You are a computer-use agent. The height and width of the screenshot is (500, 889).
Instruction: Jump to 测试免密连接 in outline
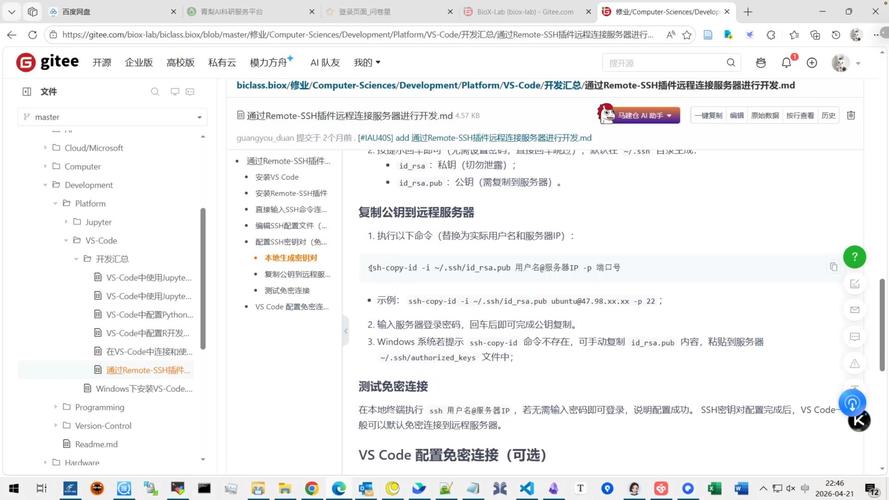coord(287,290)
